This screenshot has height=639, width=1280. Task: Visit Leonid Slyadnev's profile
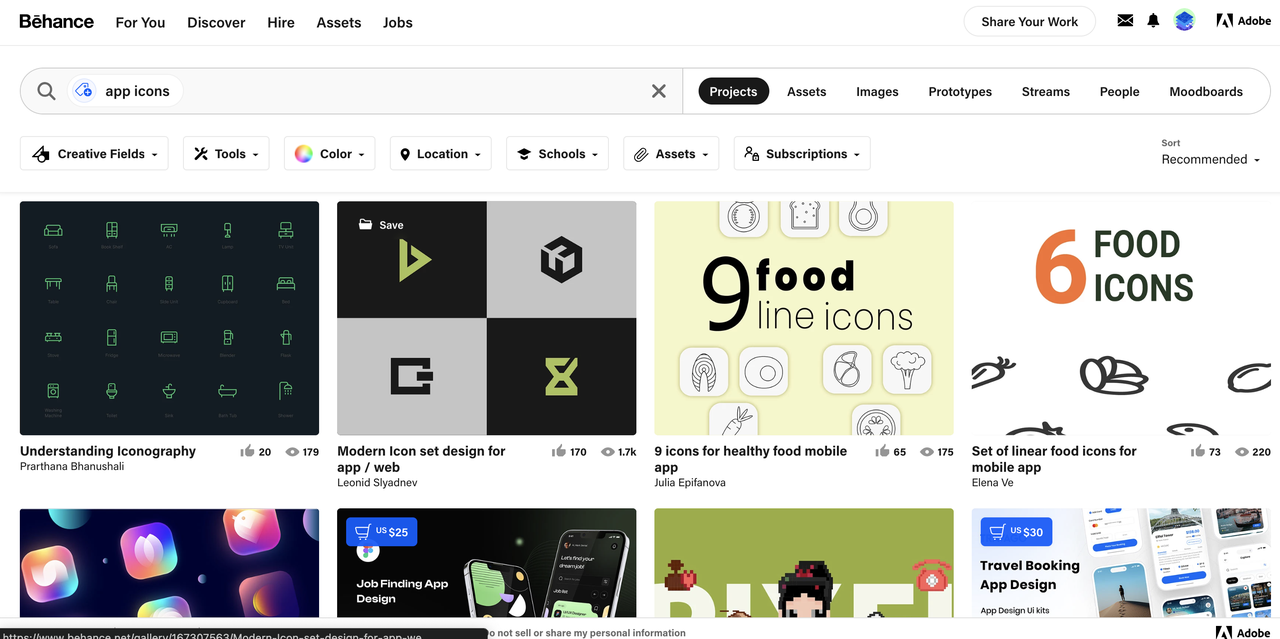pos(377,482)
